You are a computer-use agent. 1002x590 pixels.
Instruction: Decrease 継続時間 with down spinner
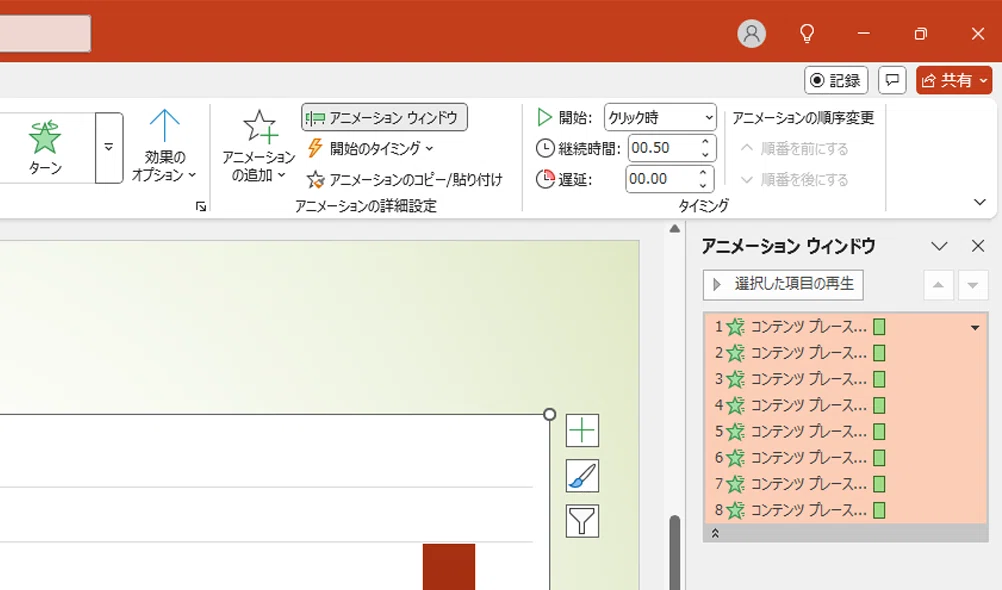[x=705, y=155]
